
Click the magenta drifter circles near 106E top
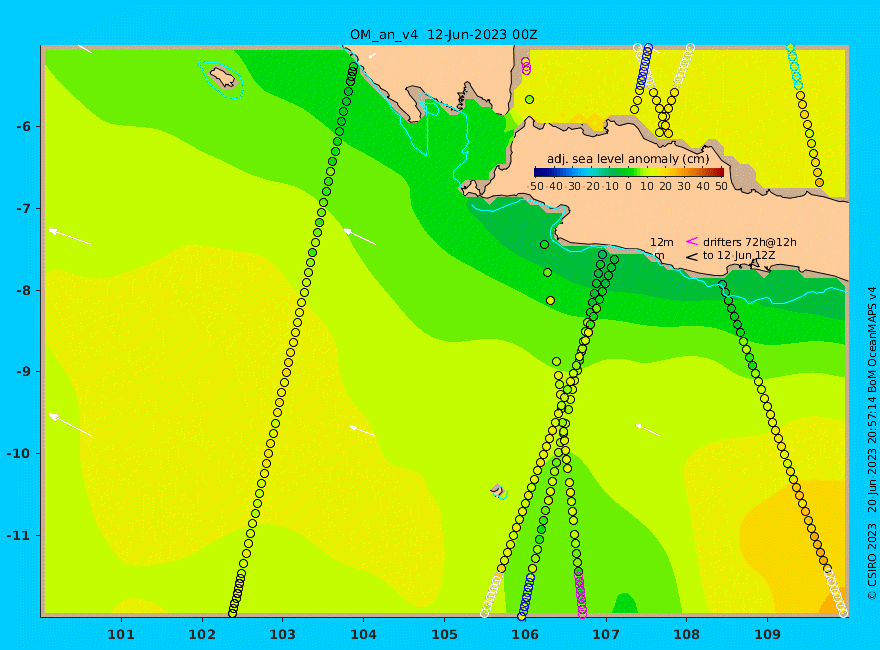(x=526, y=66)
